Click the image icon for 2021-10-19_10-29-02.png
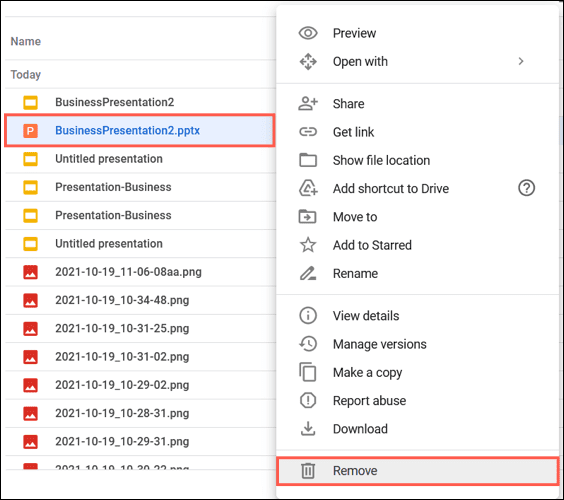The width and height of the screenshot is (564, 500). coord(31,385)
